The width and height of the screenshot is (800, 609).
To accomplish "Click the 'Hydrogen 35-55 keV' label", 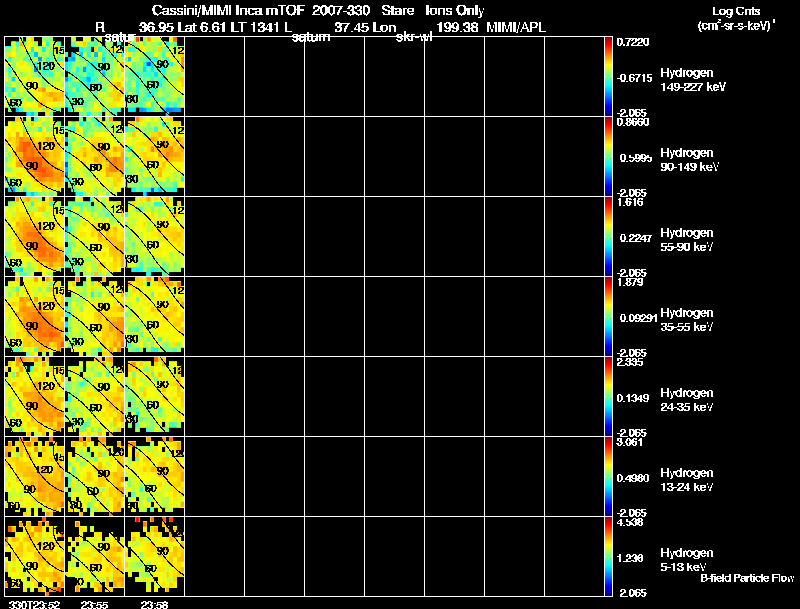I will click(x=687, y=320).
